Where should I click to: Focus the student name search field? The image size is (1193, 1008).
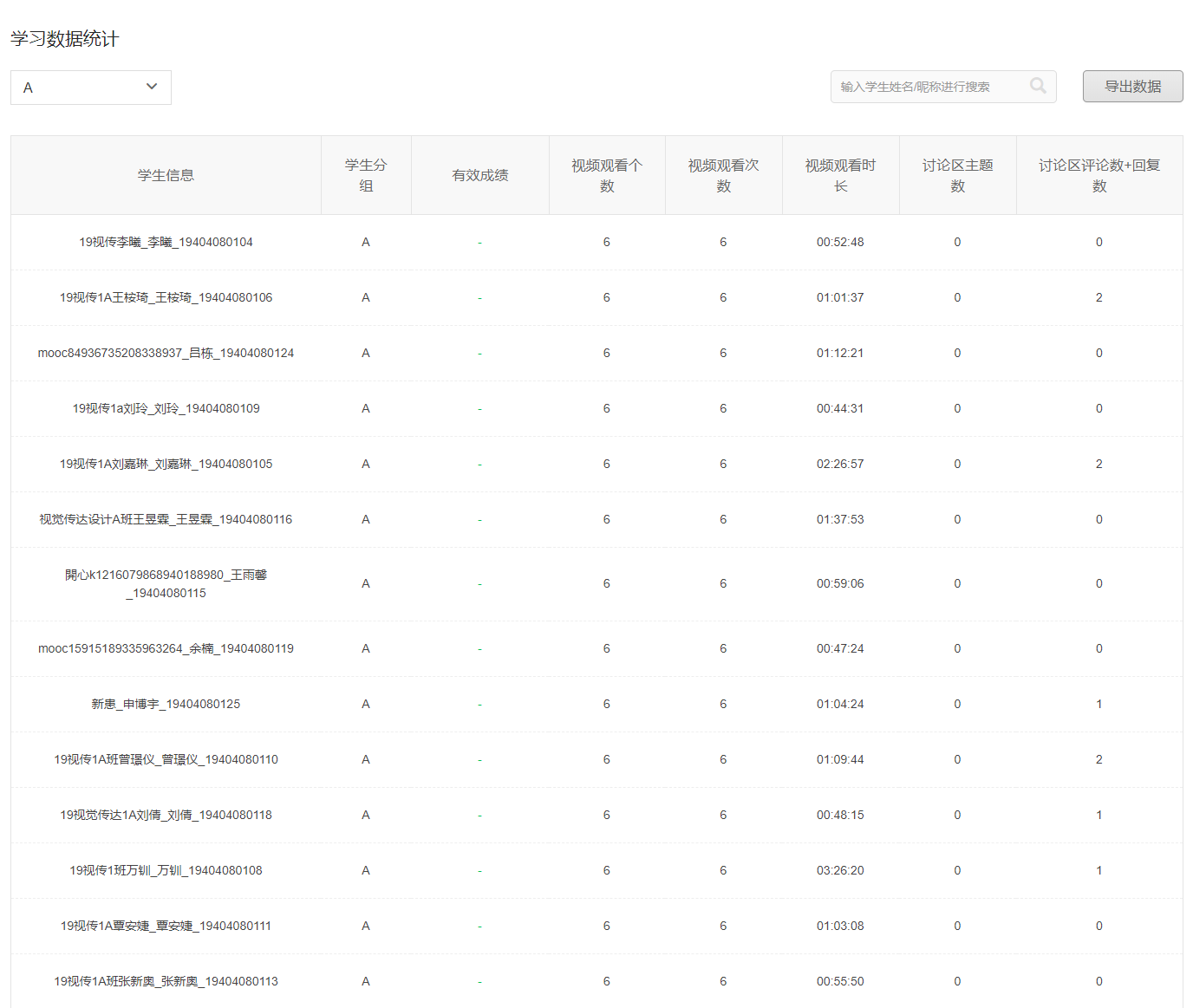(x=928, y=87)
